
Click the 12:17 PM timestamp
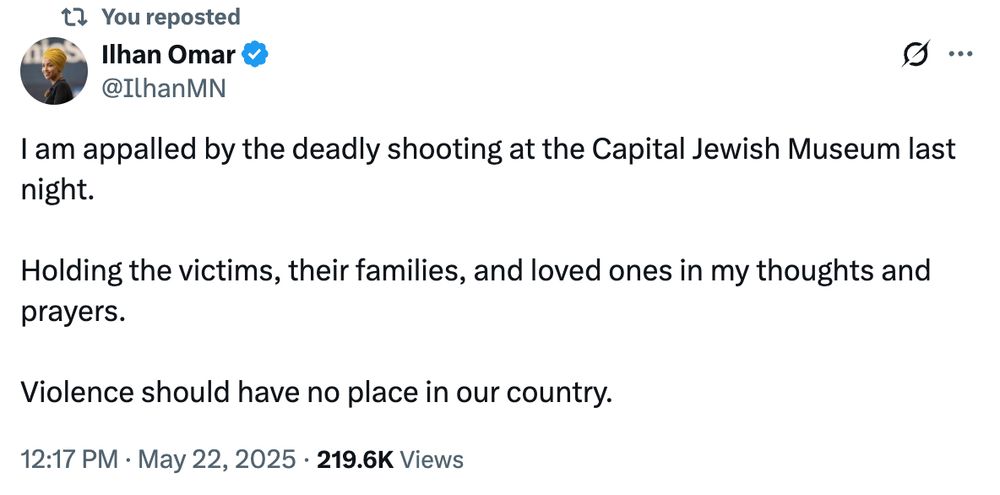tap(67, 459)
